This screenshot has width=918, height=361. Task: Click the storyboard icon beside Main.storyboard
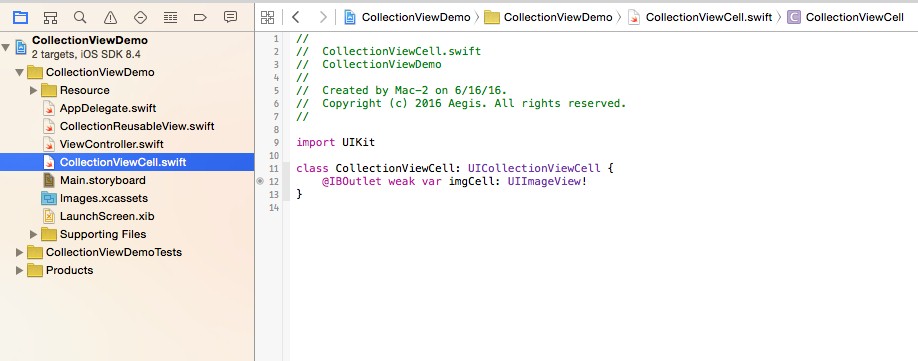49,180
